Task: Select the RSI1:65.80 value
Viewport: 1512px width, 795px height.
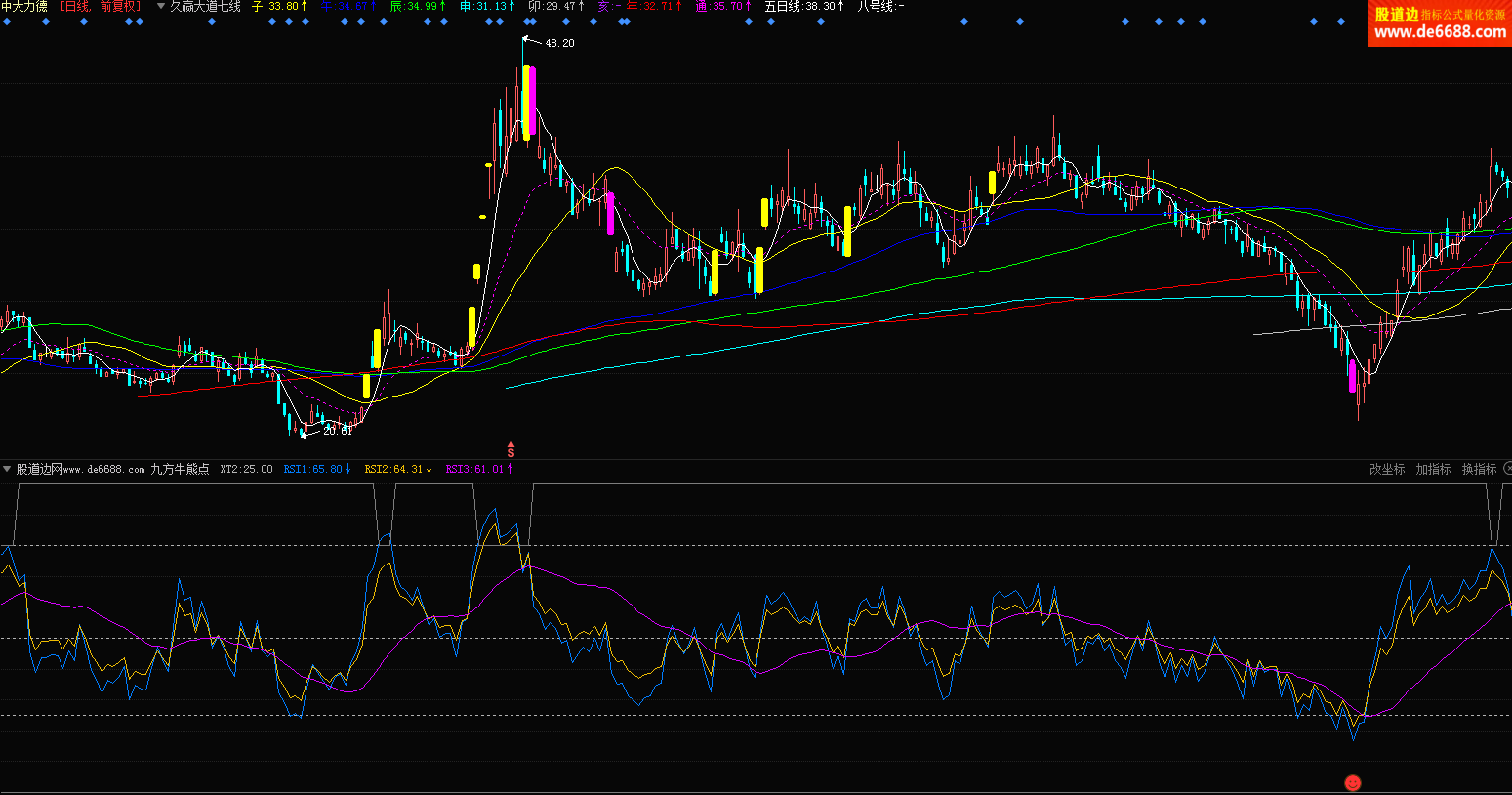Action: tap(317, 469)
